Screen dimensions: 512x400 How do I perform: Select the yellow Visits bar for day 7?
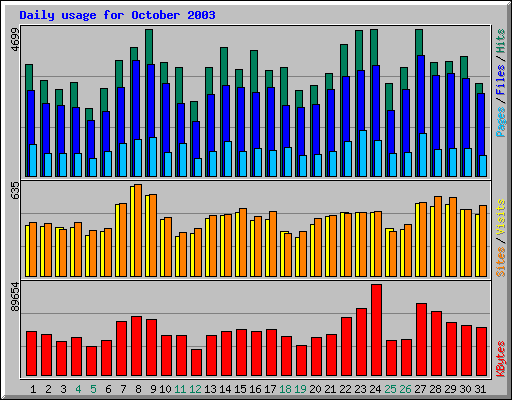click(117, 240)
